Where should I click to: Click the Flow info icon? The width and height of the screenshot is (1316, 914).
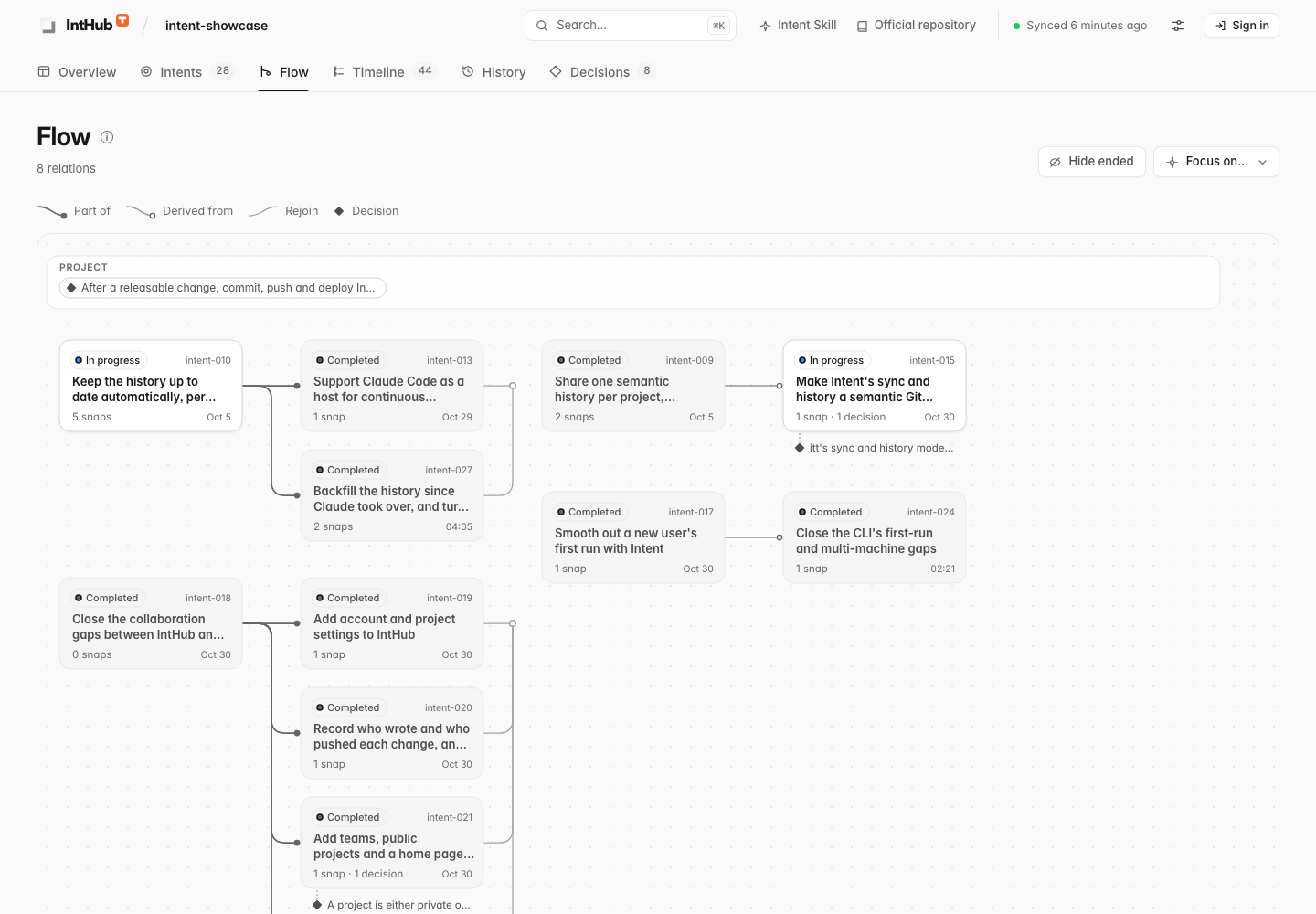point(107,137)
